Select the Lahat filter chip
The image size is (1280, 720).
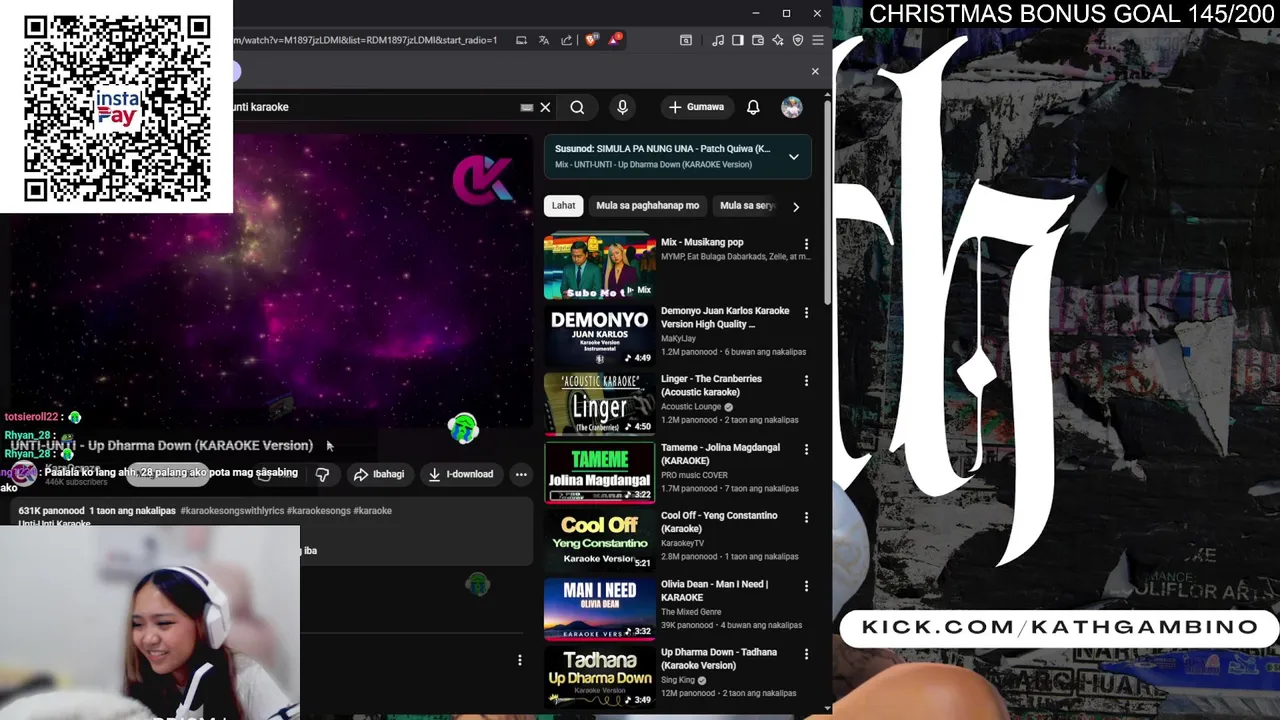point(563,205)
